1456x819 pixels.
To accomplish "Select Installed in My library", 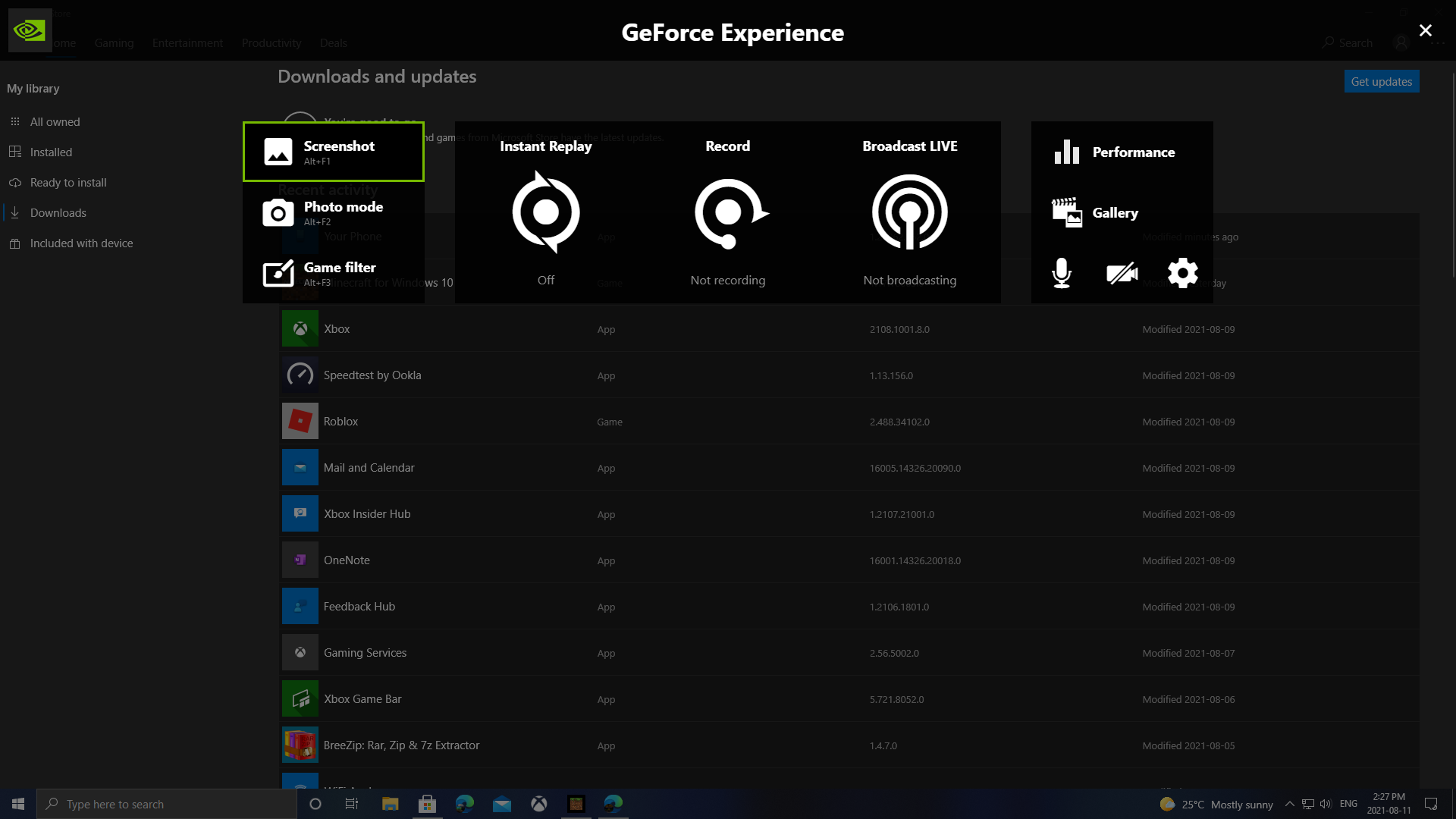I will 51,152.
